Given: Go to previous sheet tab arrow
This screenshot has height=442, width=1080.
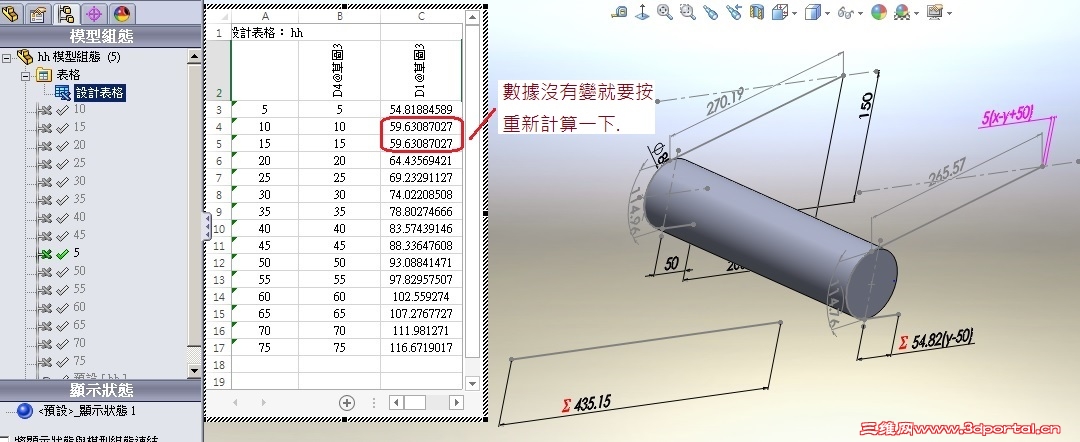Looking at the screenshot, I should [x=236, y=402].
